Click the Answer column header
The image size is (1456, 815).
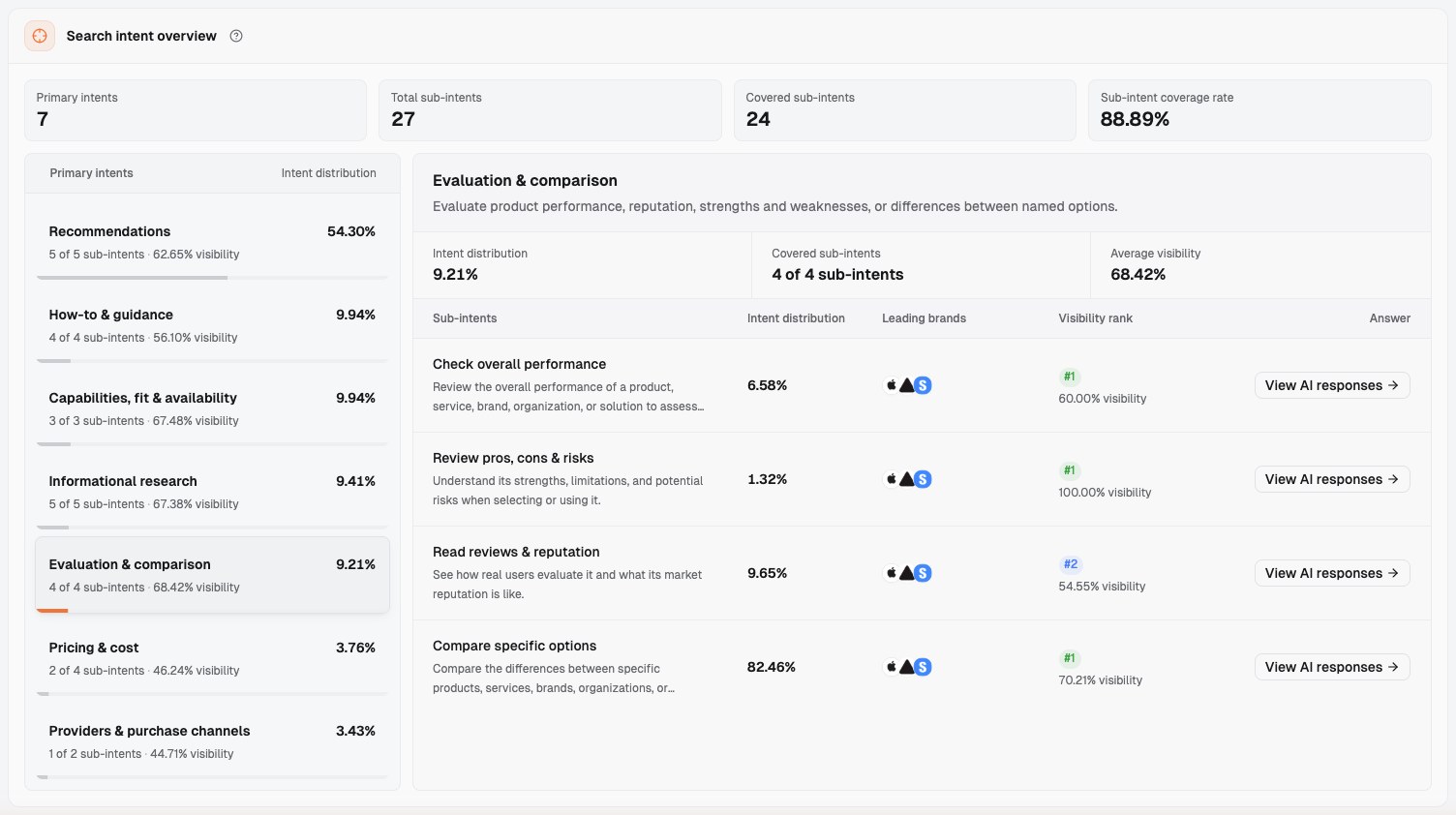1390,318
